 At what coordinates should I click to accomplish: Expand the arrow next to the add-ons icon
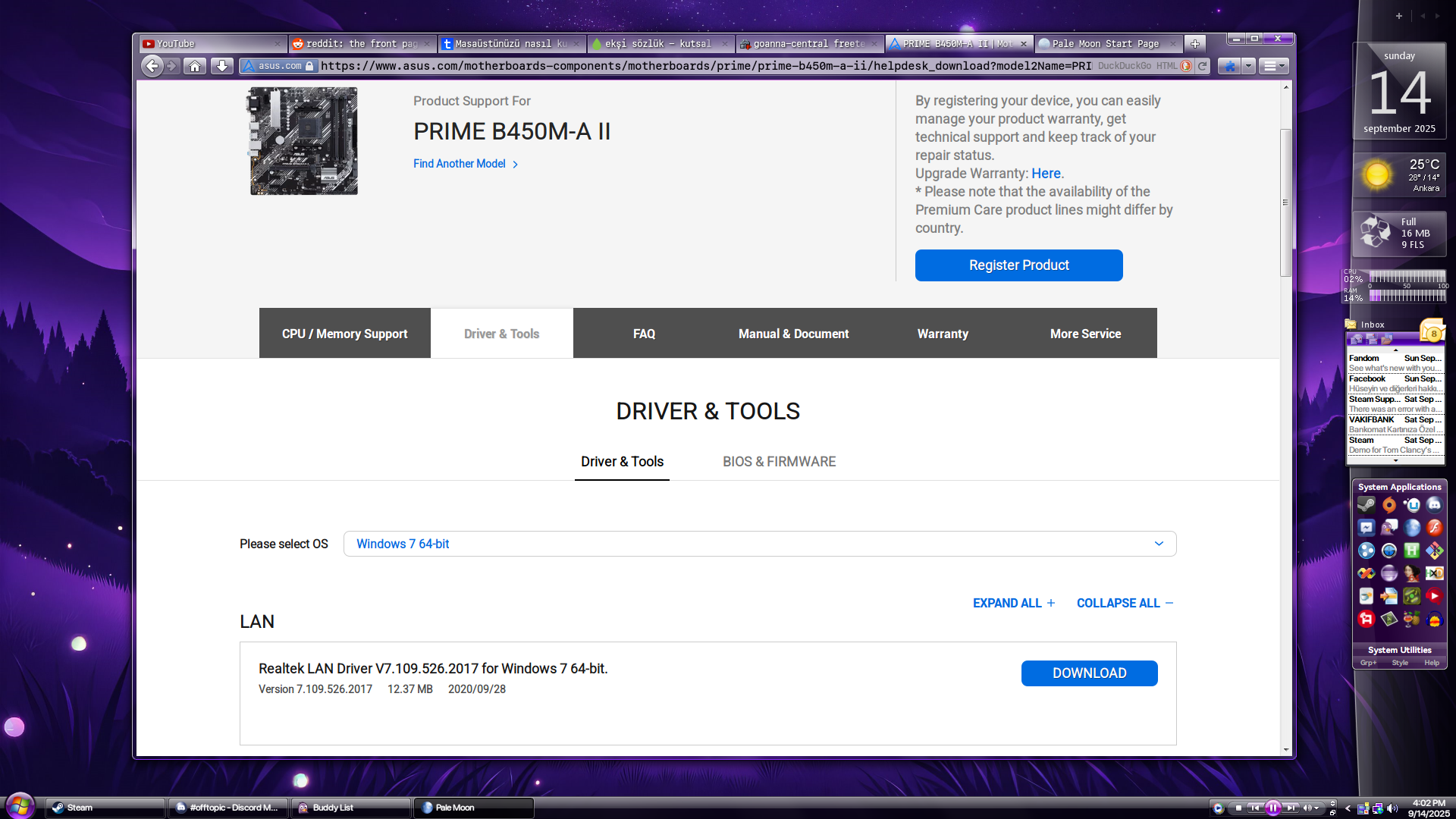coord(1248,66)
